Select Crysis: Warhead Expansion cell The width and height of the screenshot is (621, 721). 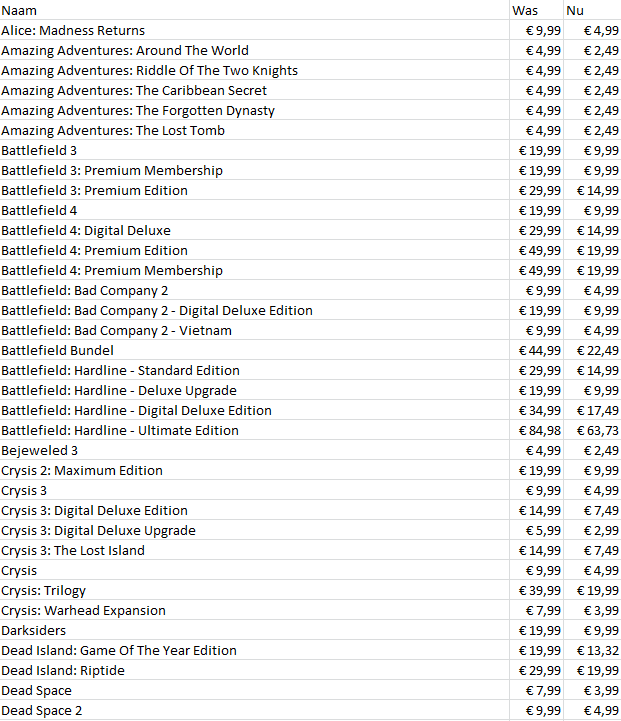255,610
